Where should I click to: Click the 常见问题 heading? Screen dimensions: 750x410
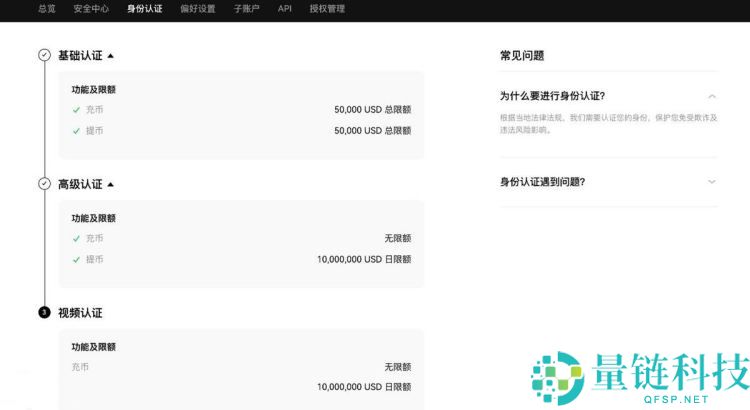click(x=522, y=55)
